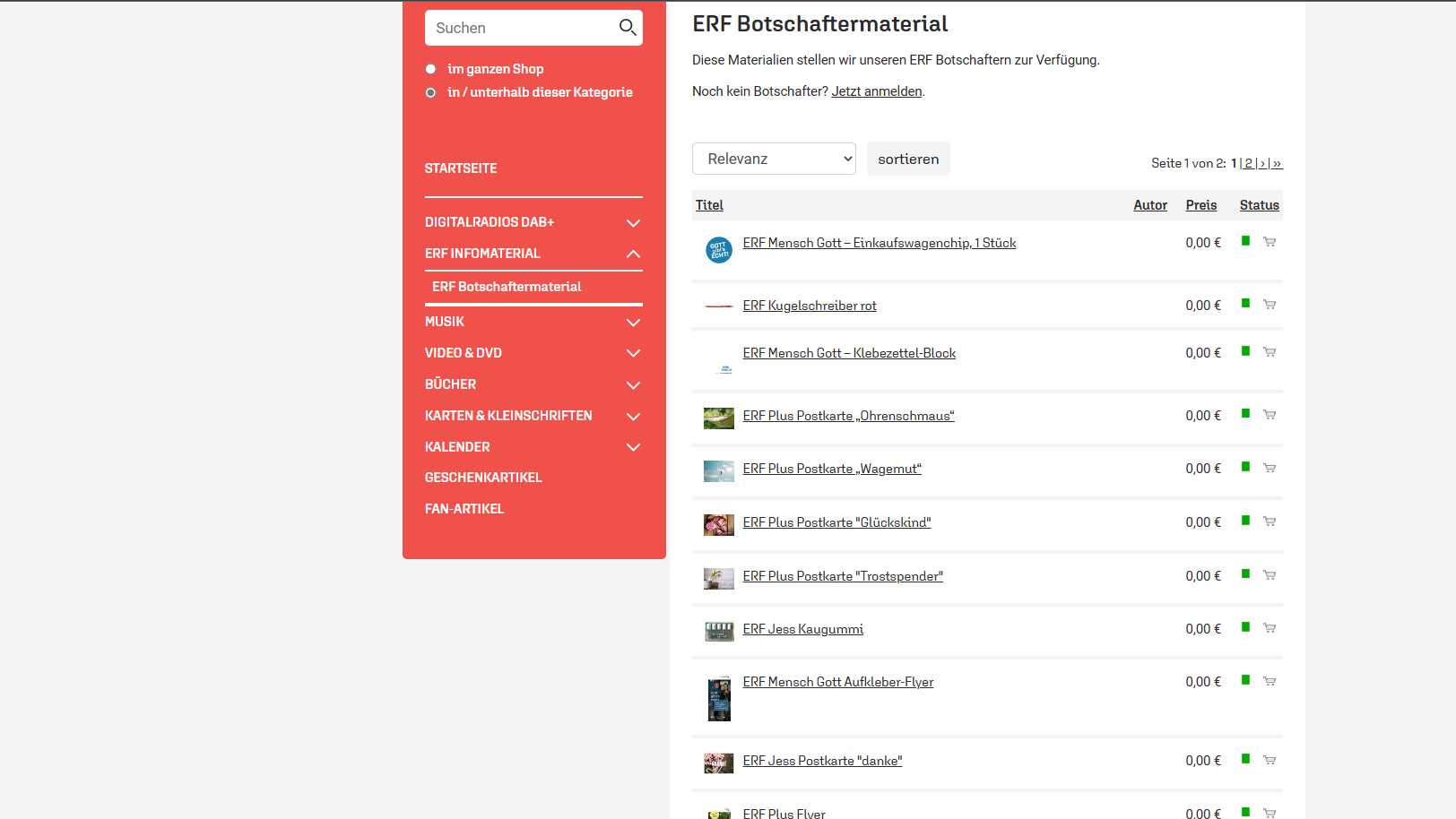
Task: Click the sortieren button
Action: [908, 159]
